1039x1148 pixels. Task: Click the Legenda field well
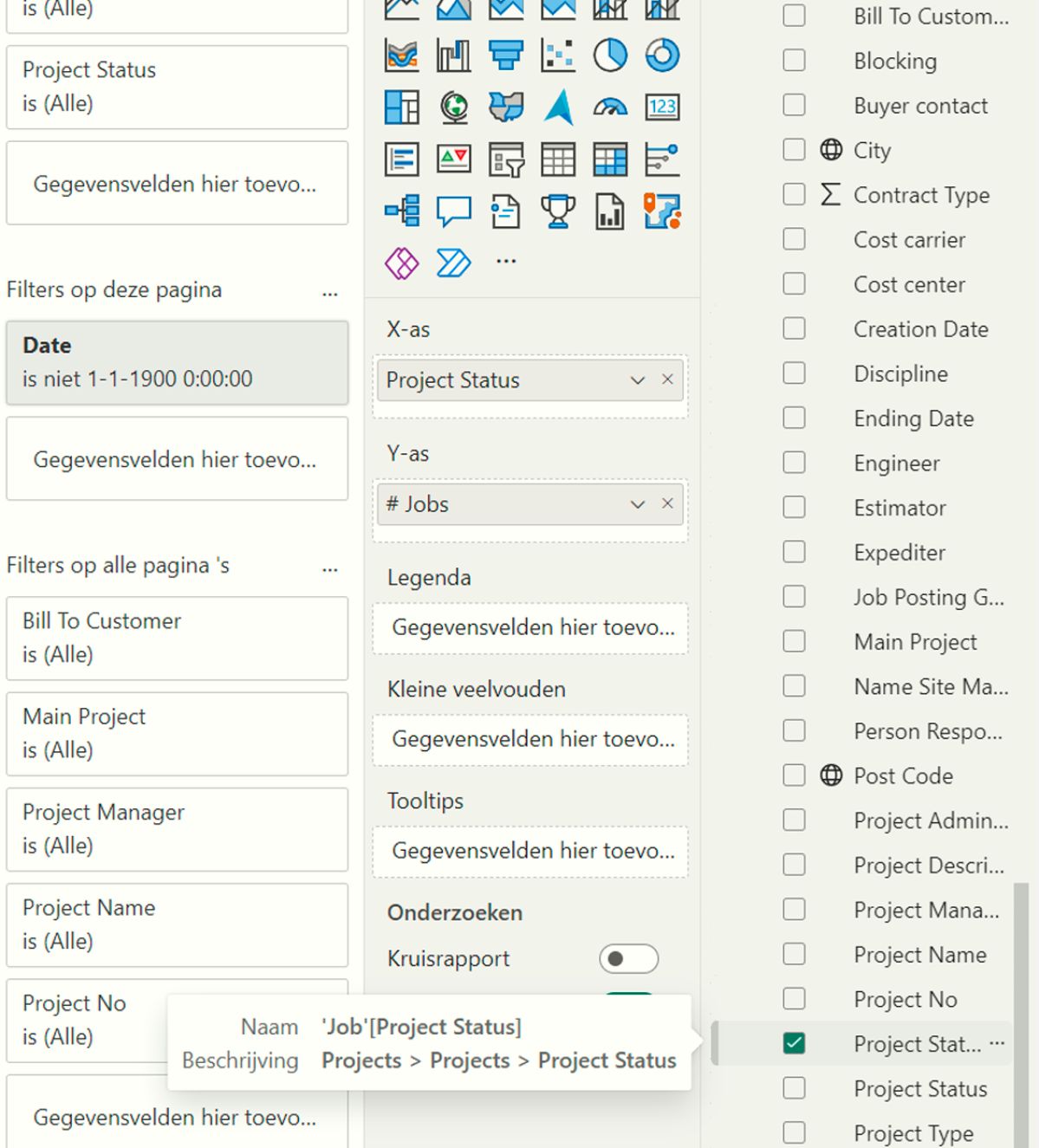[530, 627]
